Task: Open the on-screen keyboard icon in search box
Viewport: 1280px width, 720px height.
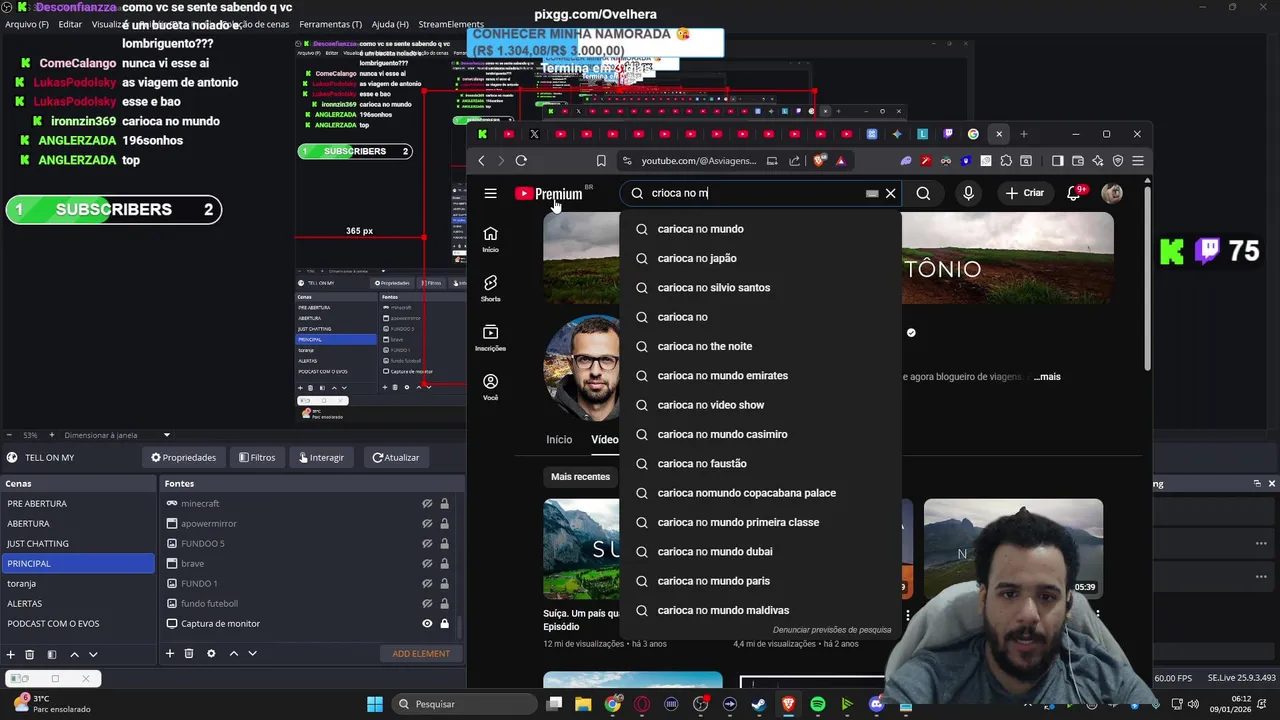Action: point(872,193)
